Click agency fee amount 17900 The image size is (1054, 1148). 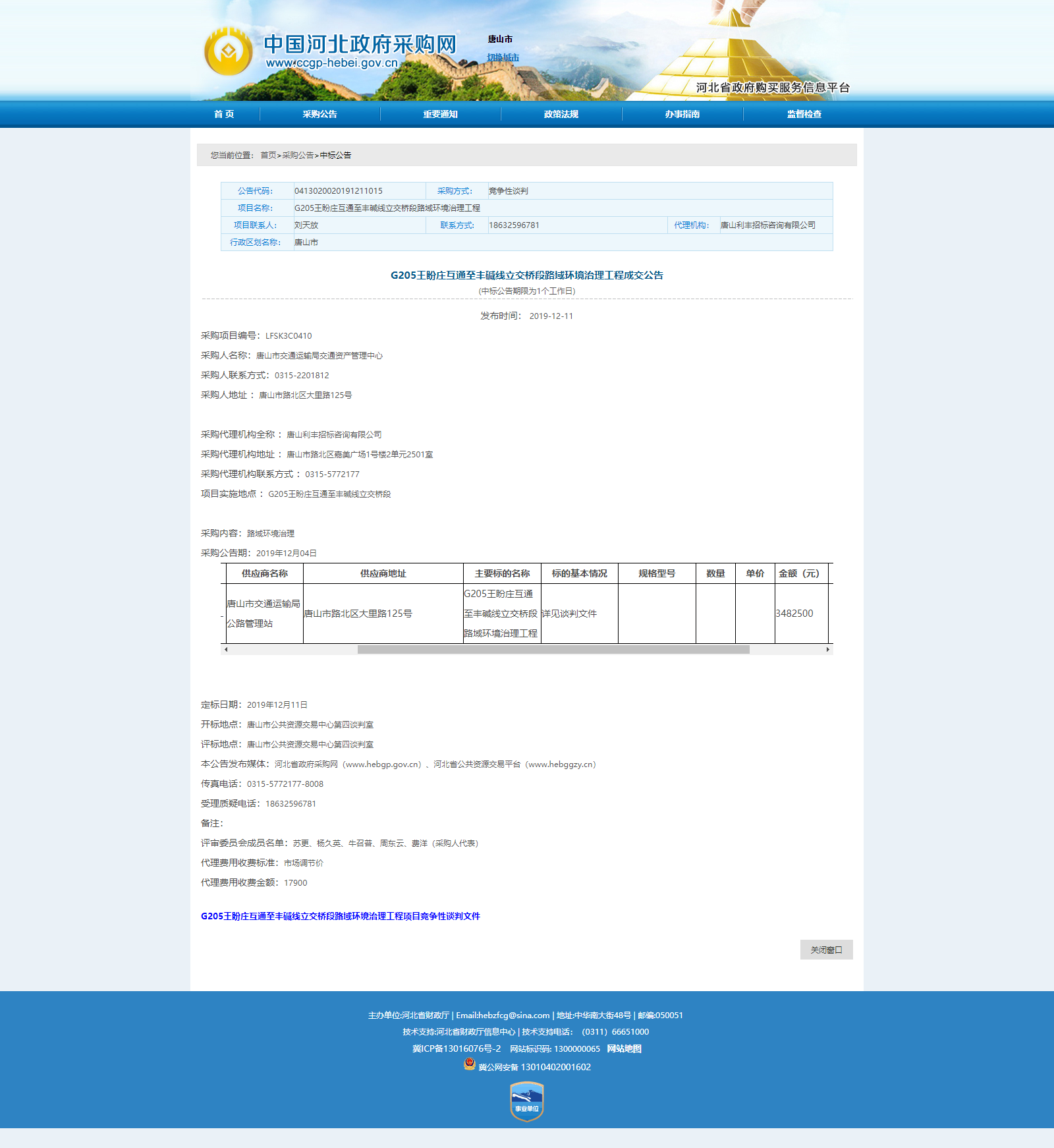[296, 883]
